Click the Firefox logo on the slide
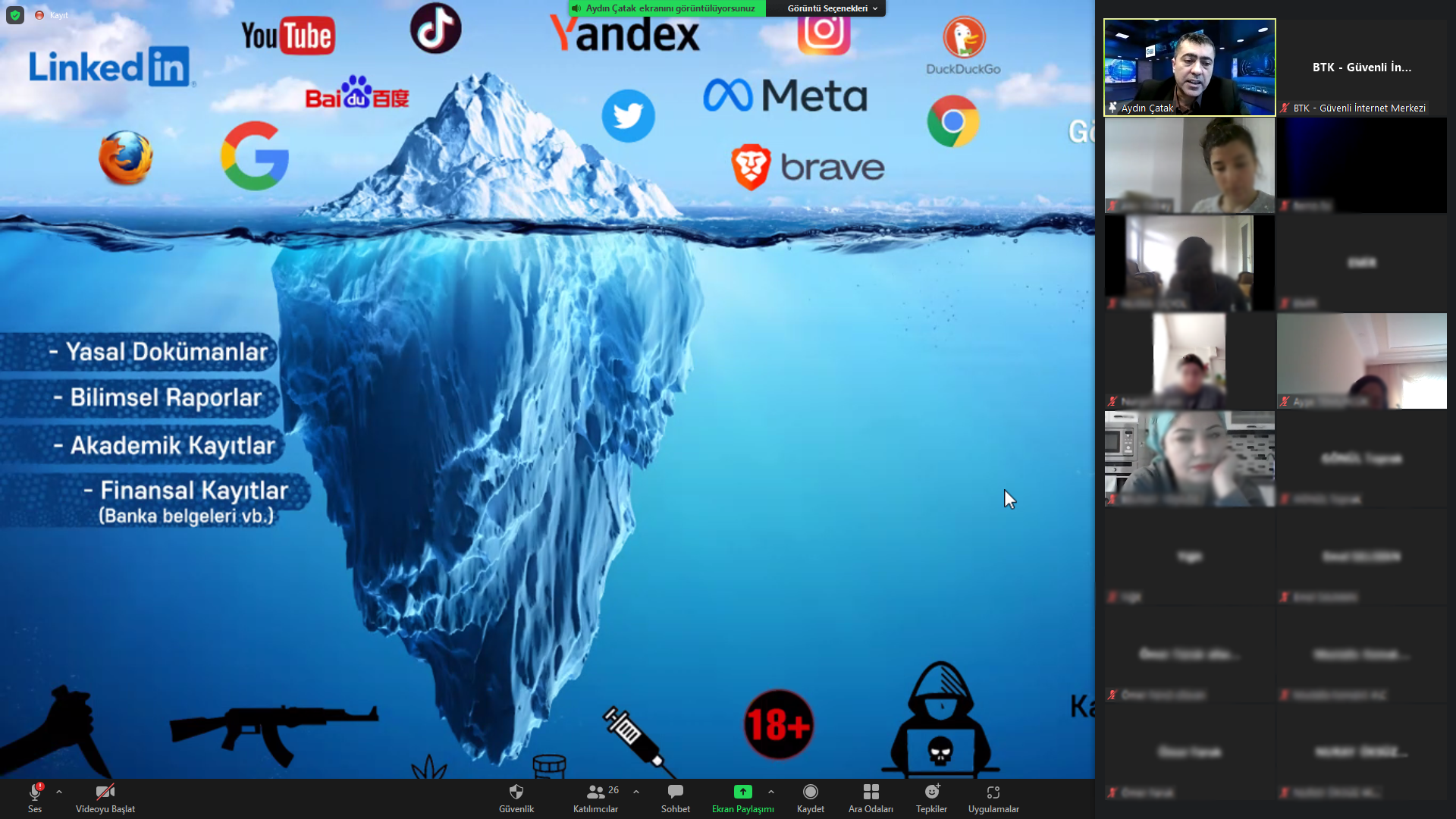Viewport: 1456px width, 819px height. pyautogui.click(x=126, y=158)
